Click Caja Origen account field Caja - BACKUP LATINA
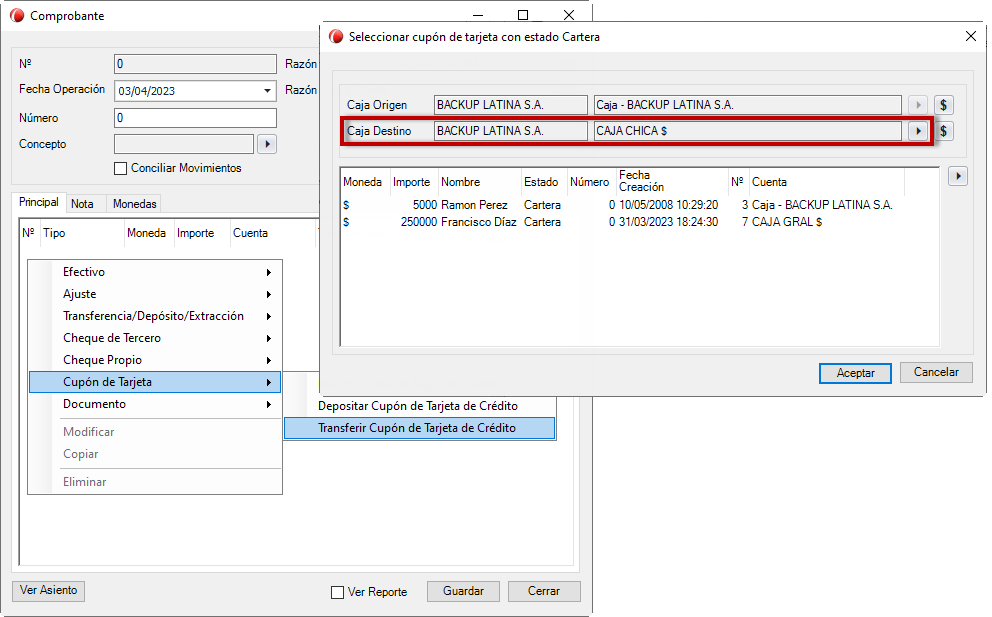Screen dimensions: 992x617 748,105
